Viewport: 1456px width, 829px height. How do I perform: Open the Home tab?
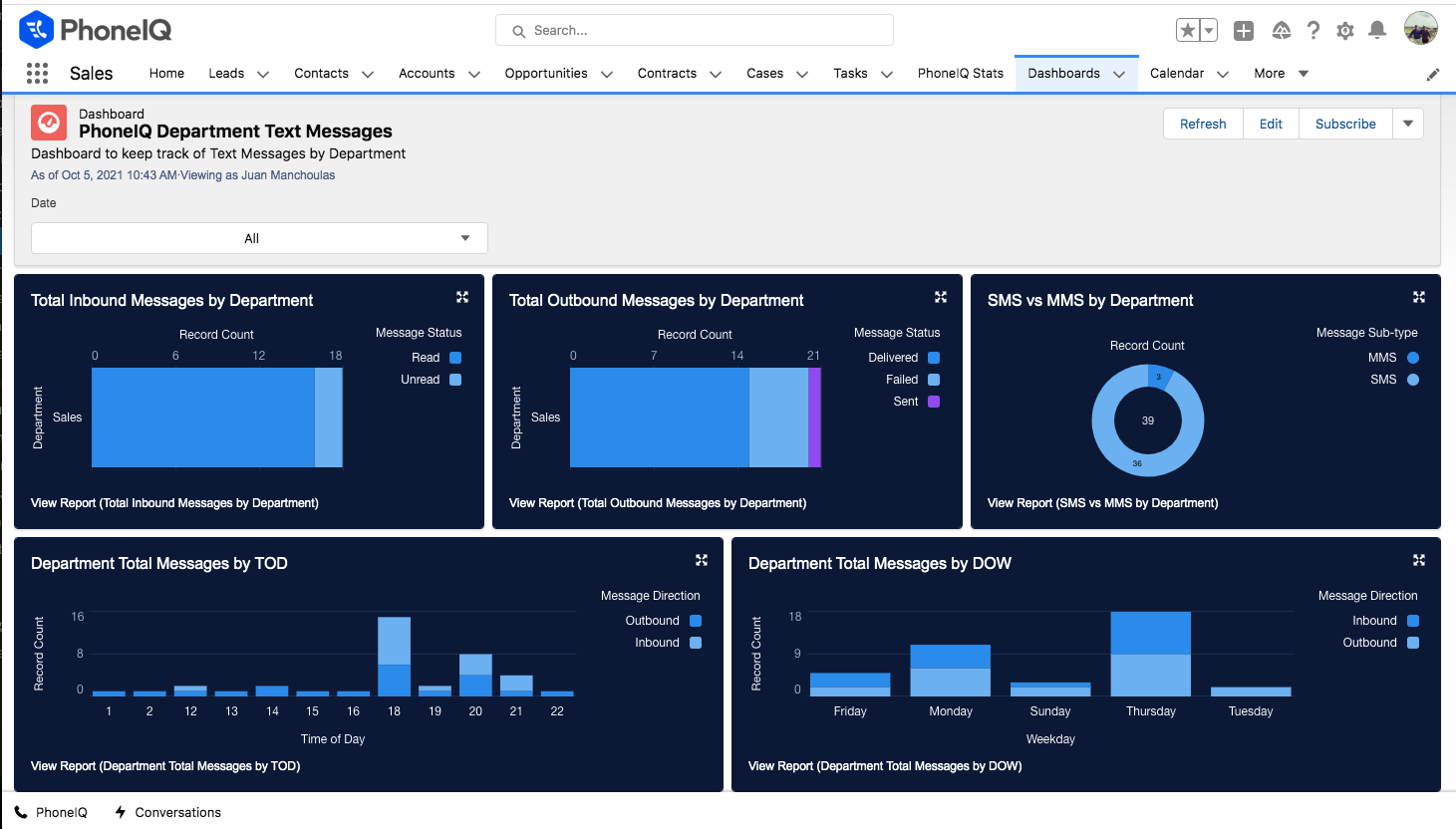(166, 74)
